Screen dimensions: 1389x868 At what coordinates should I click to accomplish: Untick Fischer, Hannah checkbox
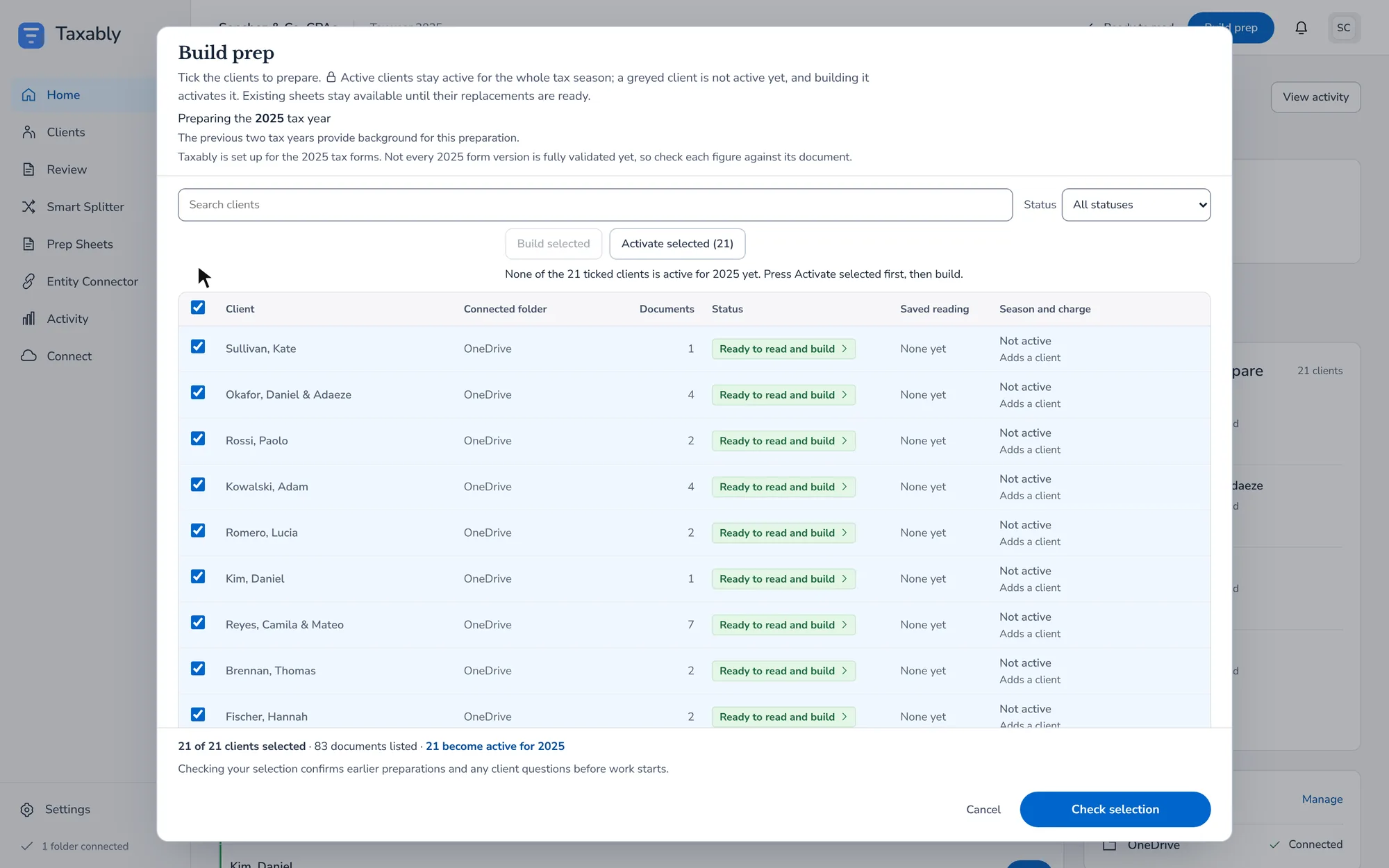[198, 715]
